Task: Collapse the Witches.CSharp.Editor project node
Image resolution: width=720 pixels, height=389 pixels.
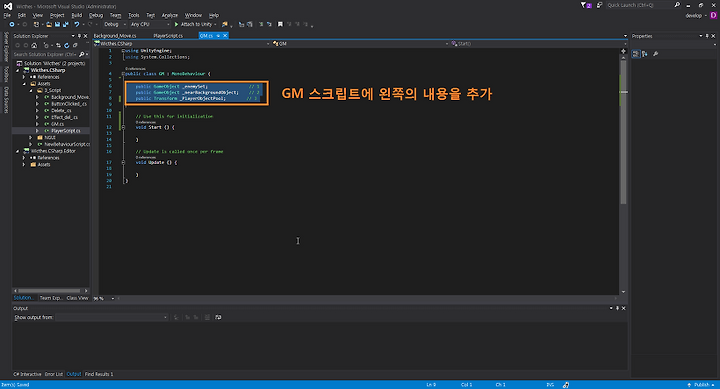Action: click(x=18, y=151)
